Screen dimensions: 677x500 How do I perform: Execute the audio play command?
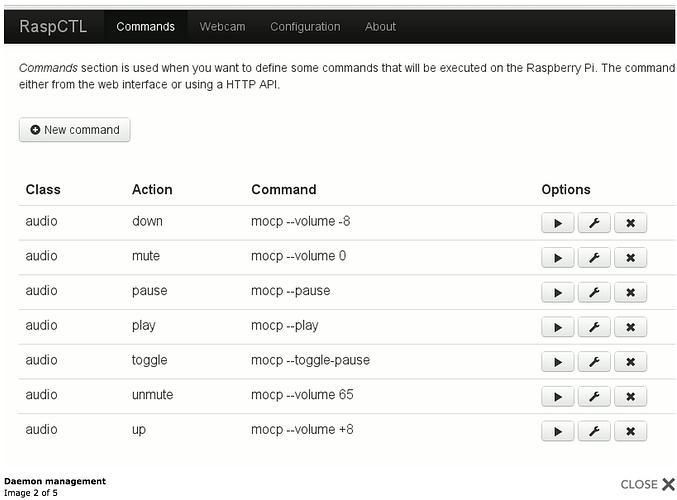pyautogui.click(x=557, y=327)
